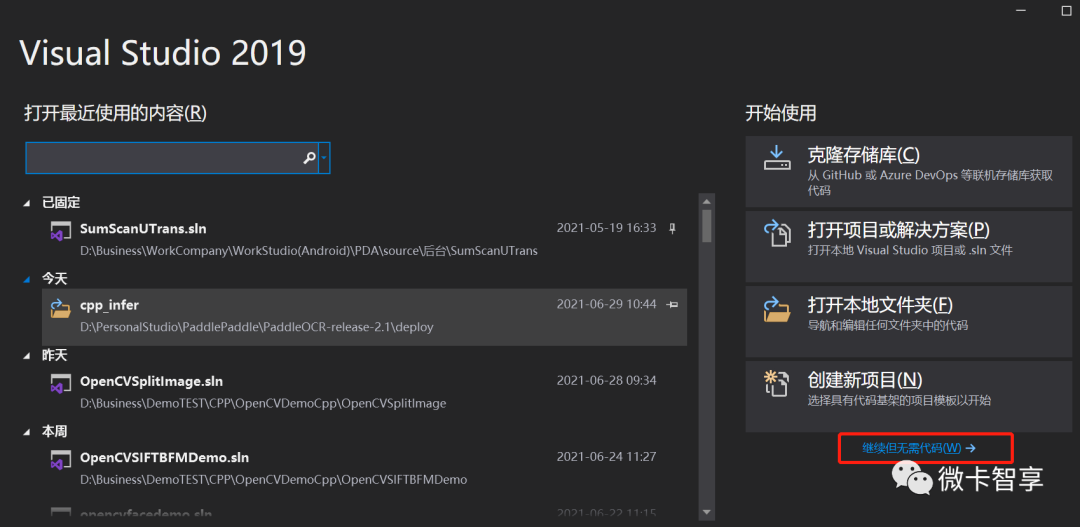Collapse the 昨天 group
The image size is (1080, 527).
27,356
